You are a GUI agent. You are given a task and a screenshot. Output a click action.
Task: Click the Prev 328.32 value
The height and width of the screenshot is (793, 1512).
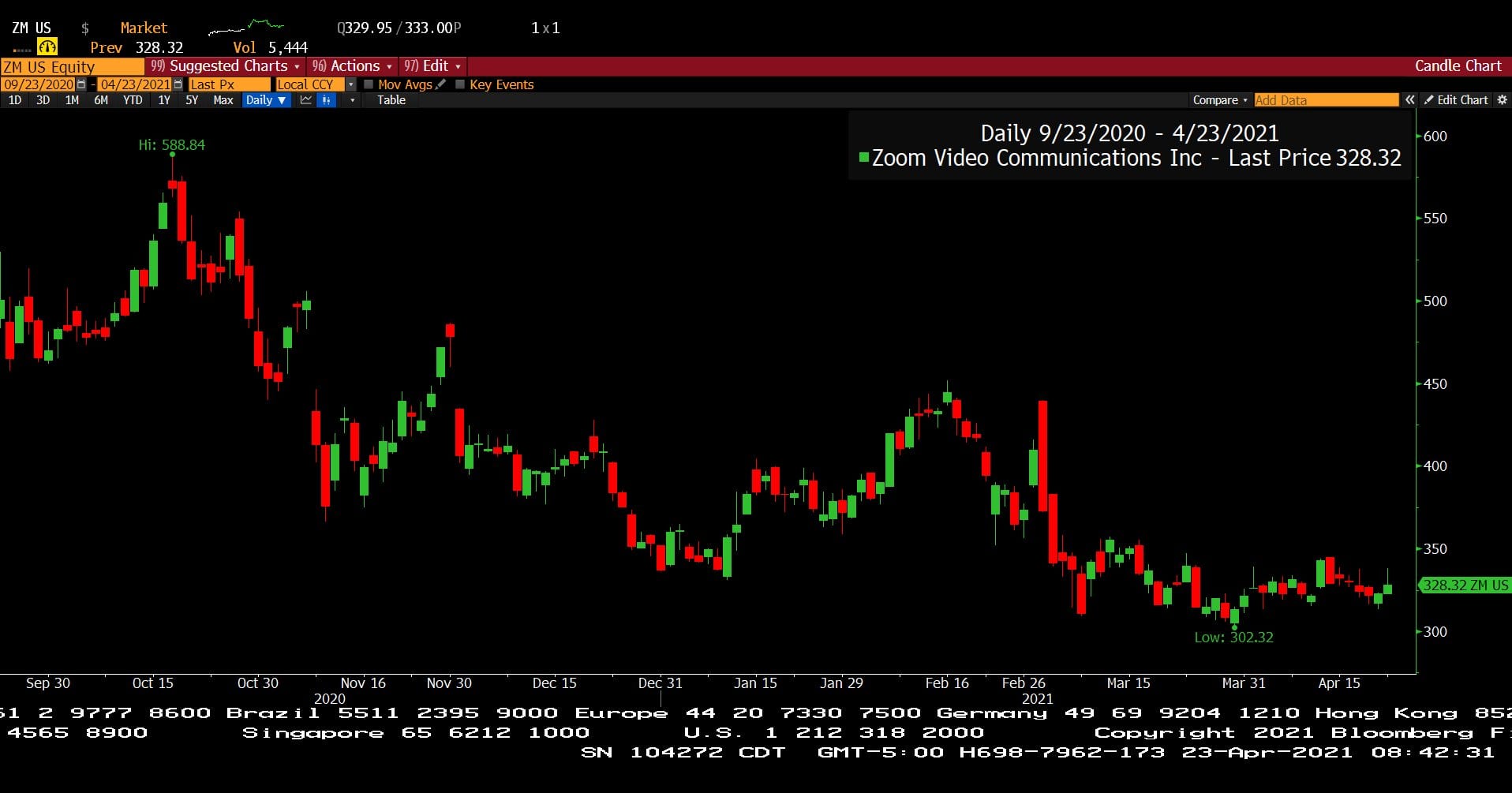point(137,47)
